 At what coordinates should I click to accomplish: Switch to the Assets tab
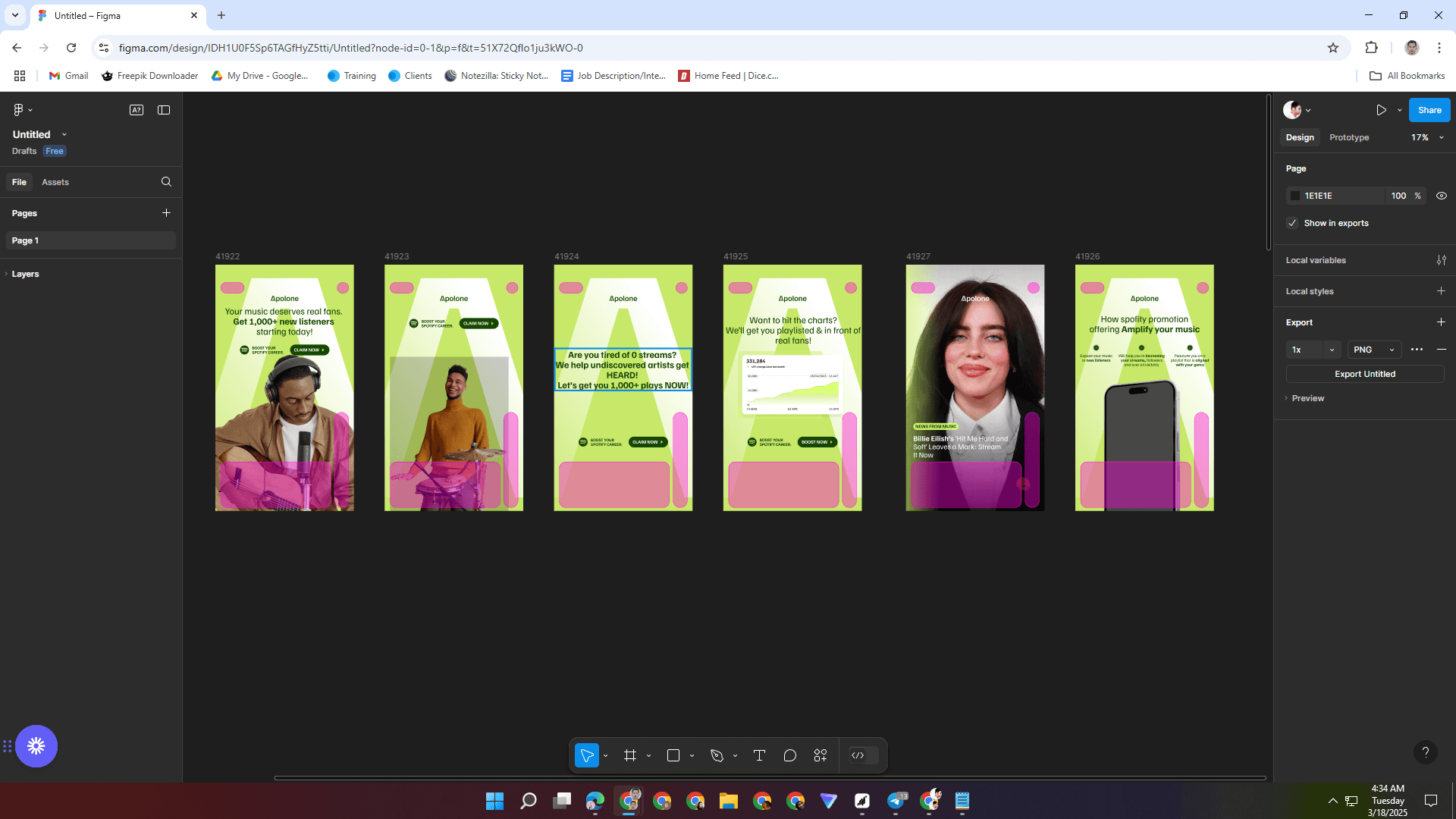click(x=55, y=182)
